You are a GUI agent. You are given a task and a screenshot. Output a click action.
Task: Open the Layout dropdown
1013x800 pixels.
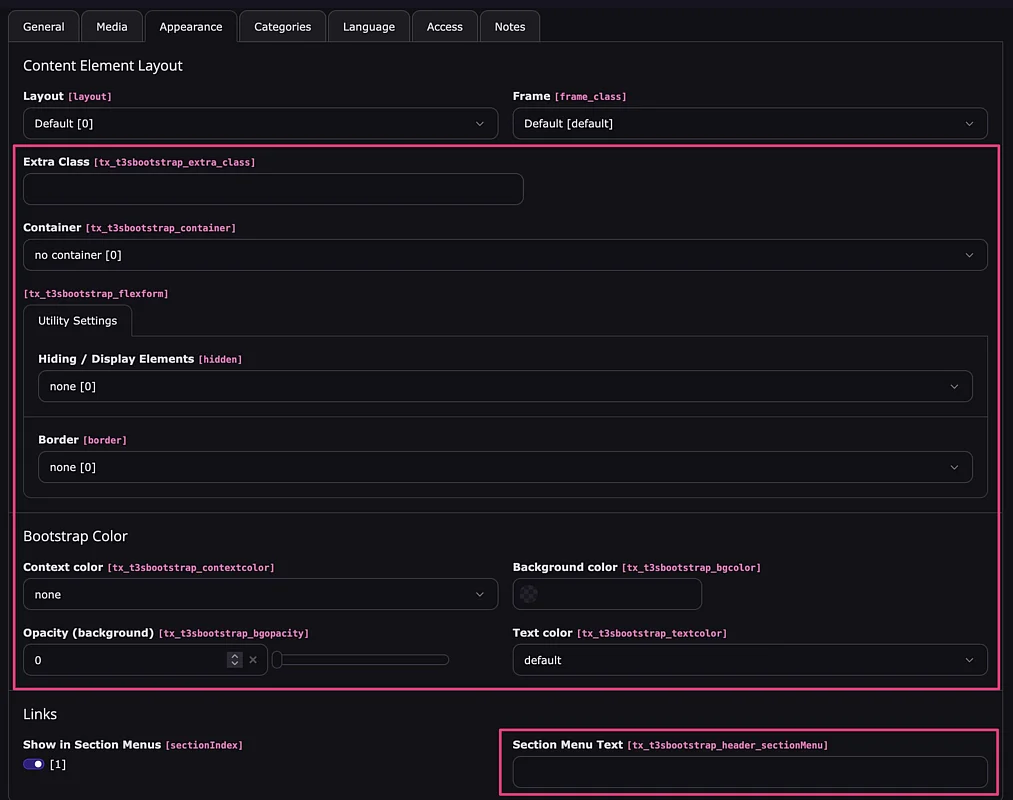pos(260,124)
